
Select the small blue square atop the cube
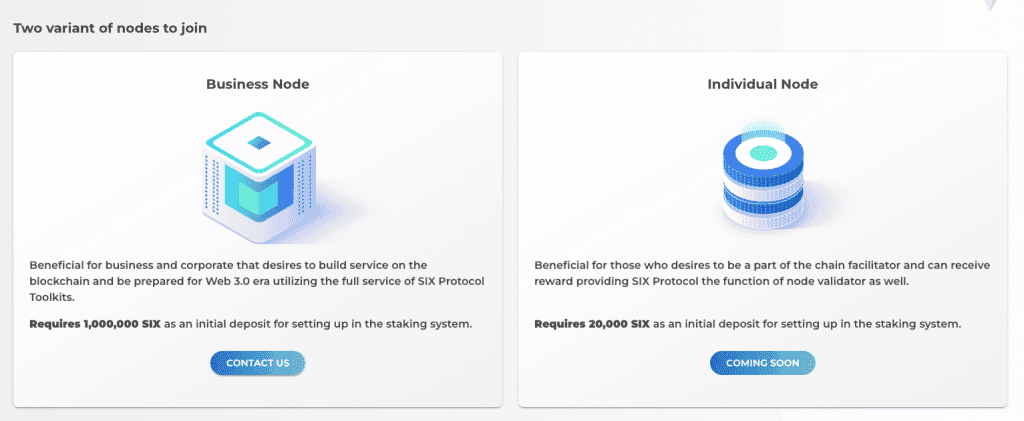click(x=259, y=142)
